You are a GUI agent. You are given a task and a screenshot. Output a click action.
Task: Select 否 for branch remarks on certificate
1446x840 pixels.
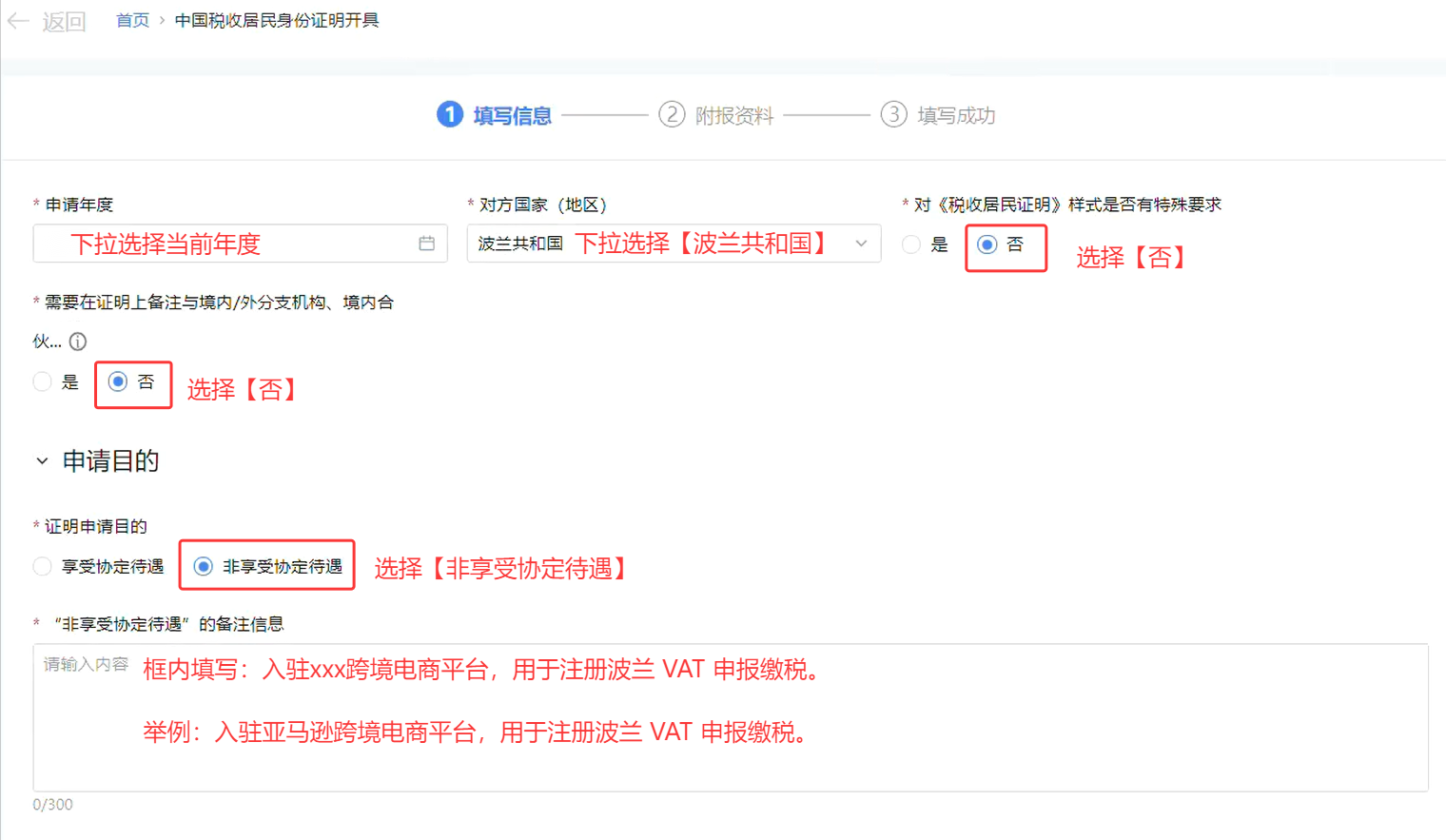point(118,382)
